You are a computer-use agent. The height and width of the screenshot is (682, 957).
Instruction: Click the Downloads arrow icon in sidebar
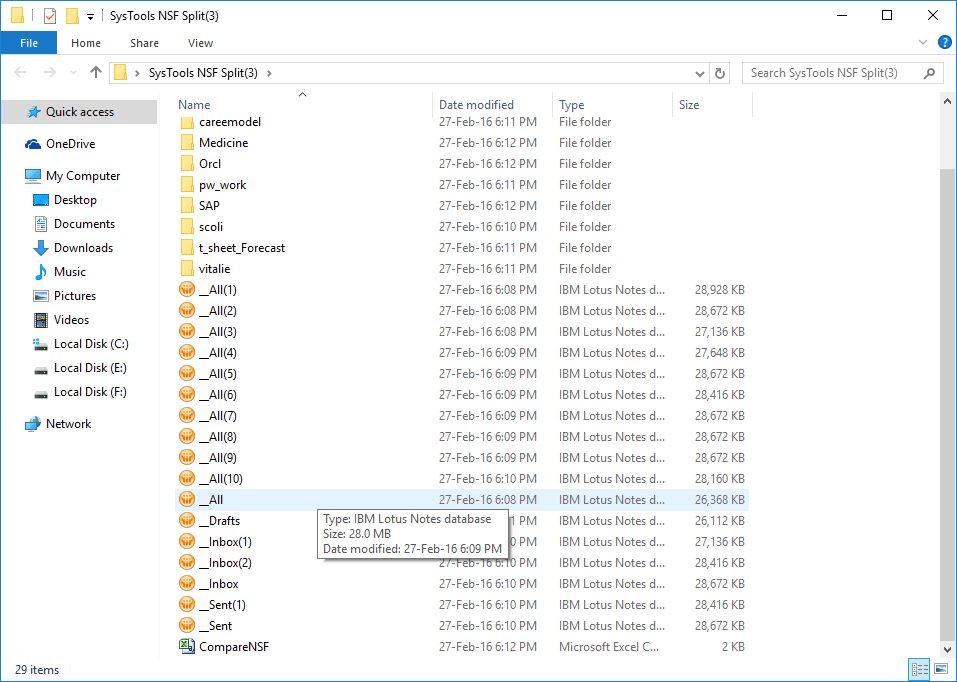coord(41,248)
